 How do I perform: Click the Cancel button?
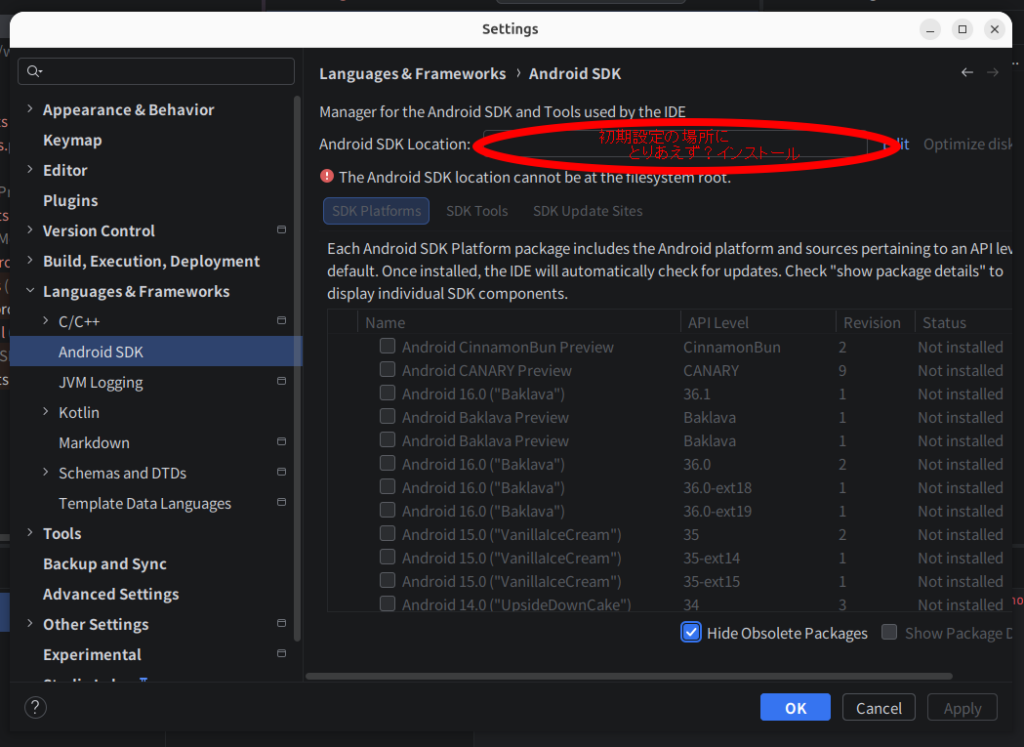coord(878,708)
